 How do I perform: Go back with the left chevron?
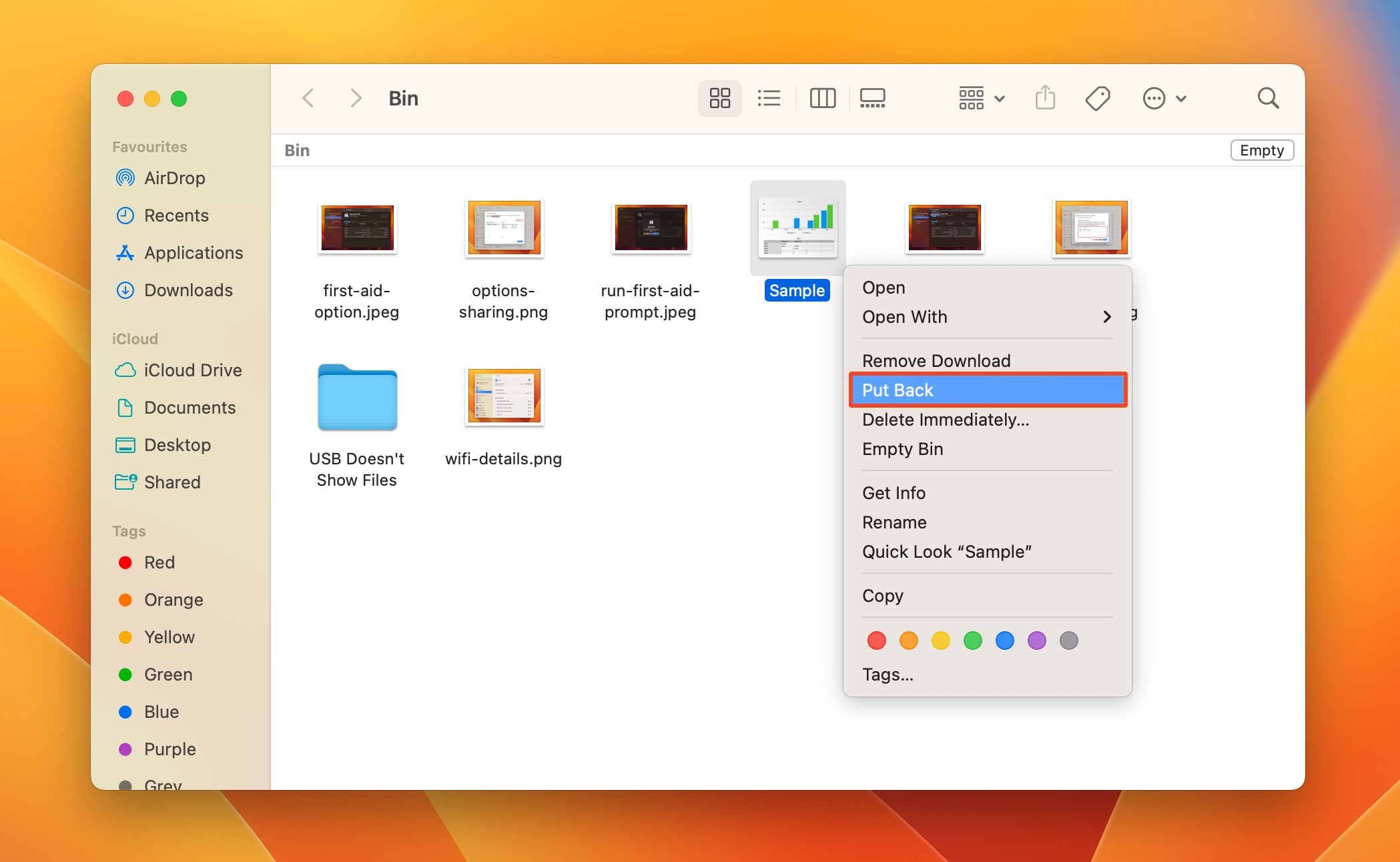308,99
